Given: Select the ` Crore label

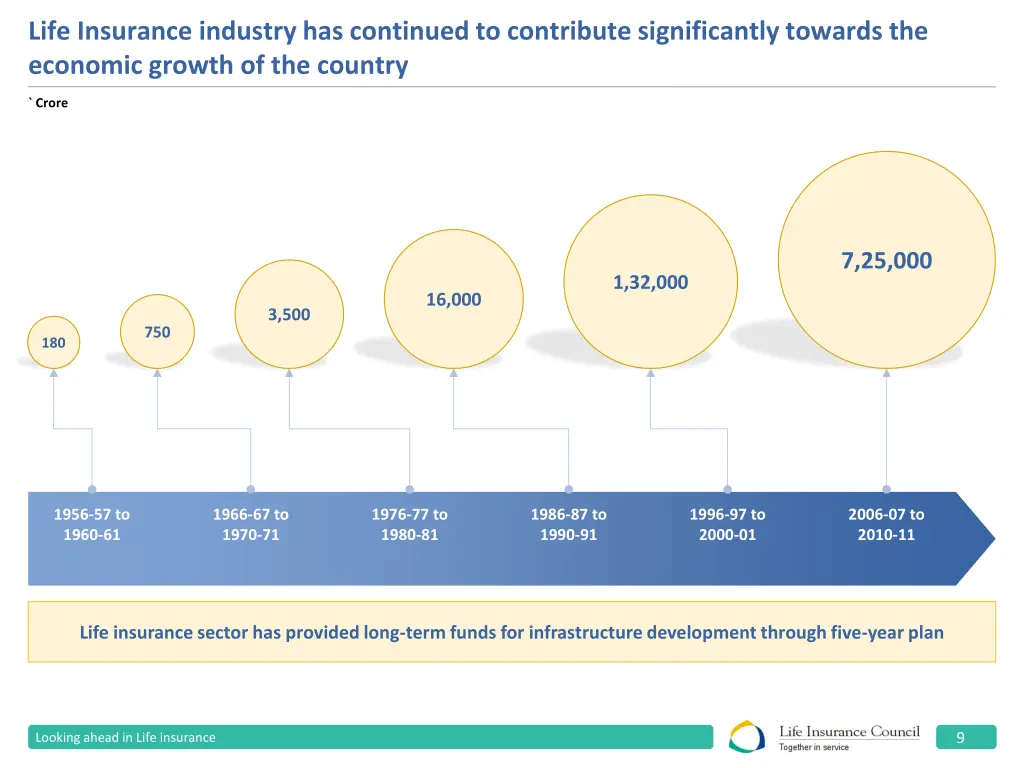Looking at the screenshot, I should [x=47, y=102].
